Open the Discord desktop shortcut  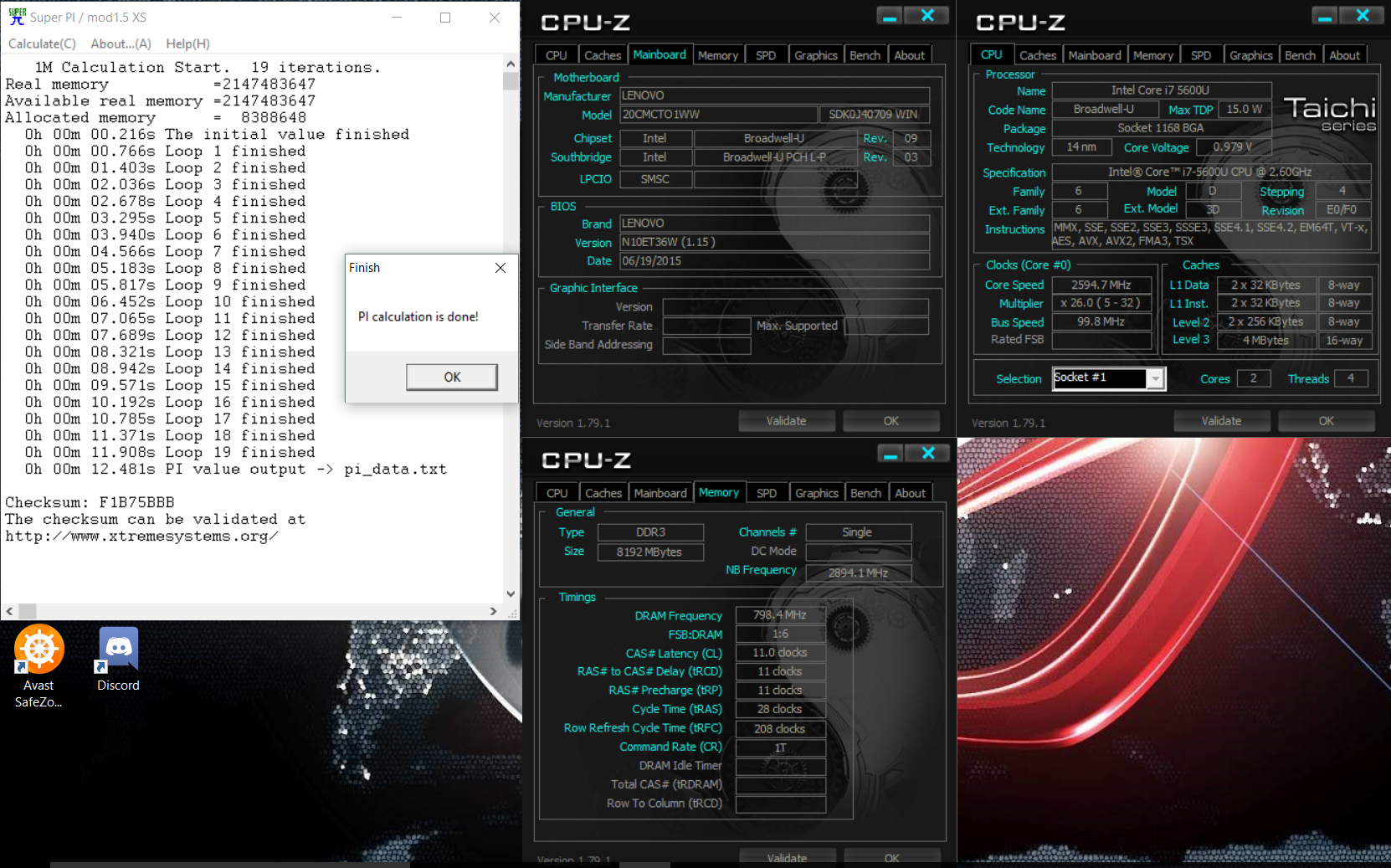pyautogui.click(x=118, y=660)
